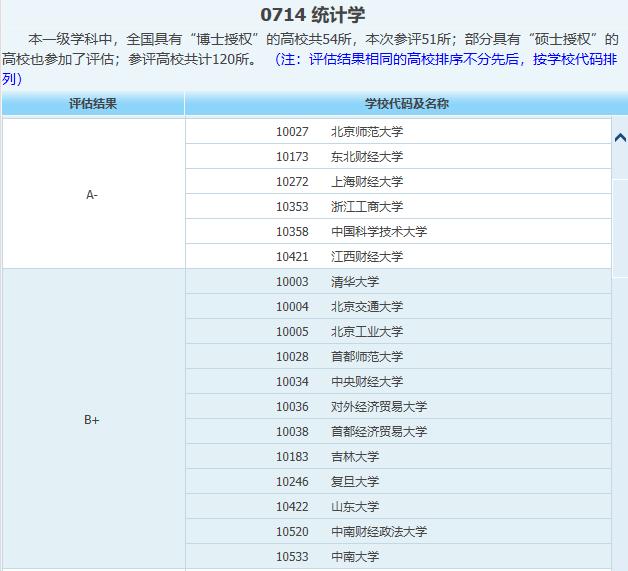Click the 评估结果 column header

(x=93, y=104)
